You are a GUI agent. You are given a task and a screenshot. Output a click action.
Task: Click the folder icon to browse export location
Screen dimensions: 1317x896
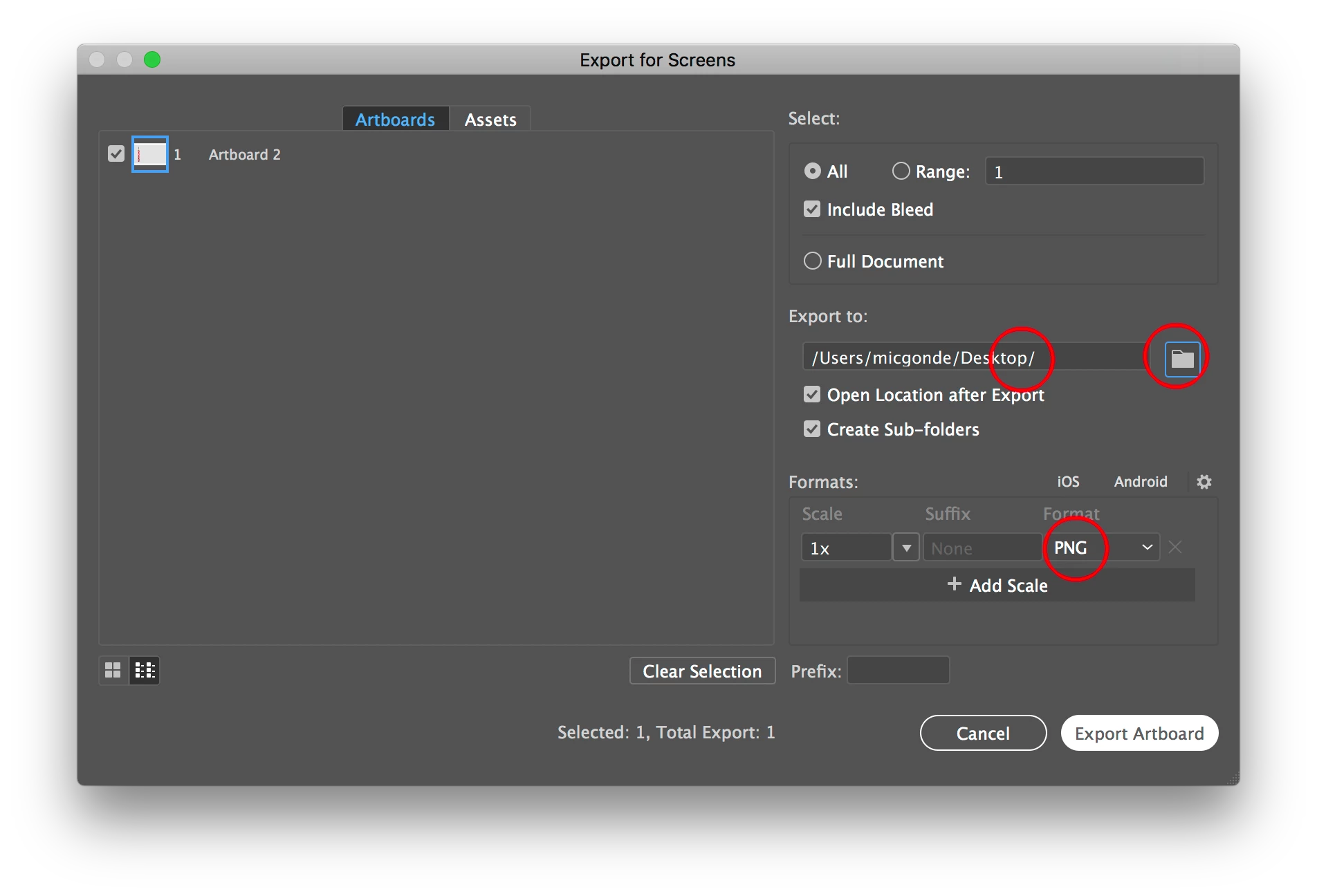[x=1182, y=359]
